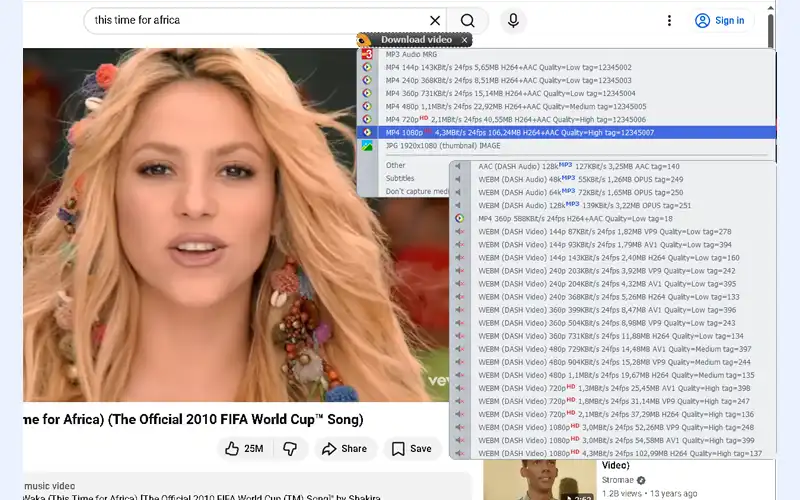Pick WEBM 360p H264 tag=134
Screen dimensions: 800x500
pos(613,336)
